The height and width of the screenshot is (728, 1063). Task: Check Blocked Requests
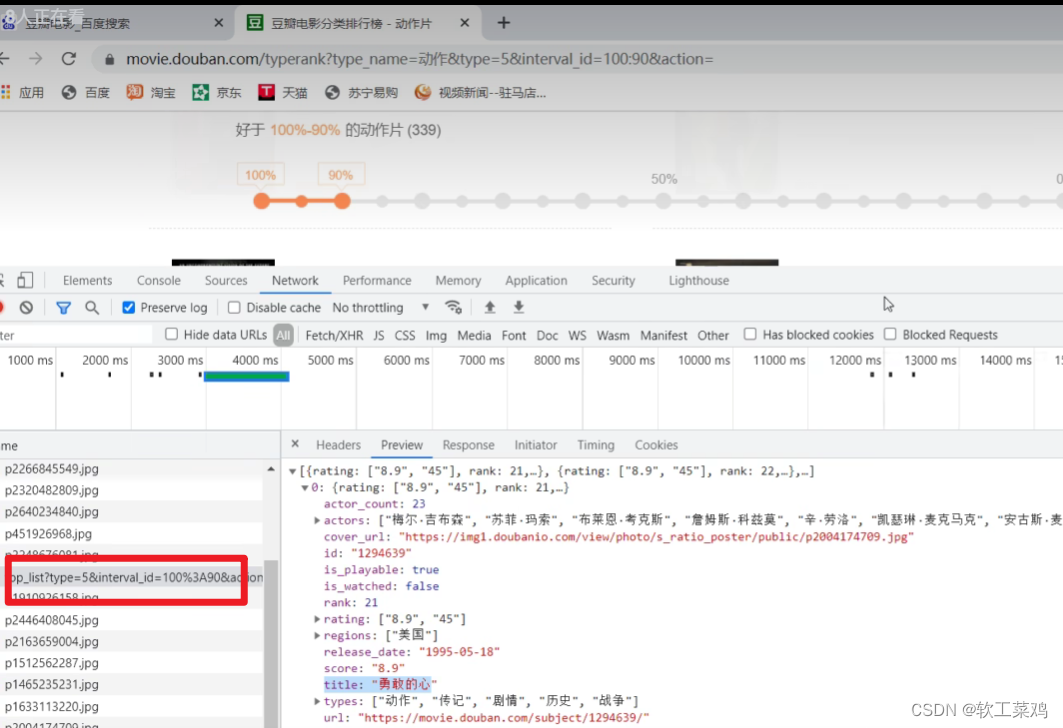coord(890,333)
